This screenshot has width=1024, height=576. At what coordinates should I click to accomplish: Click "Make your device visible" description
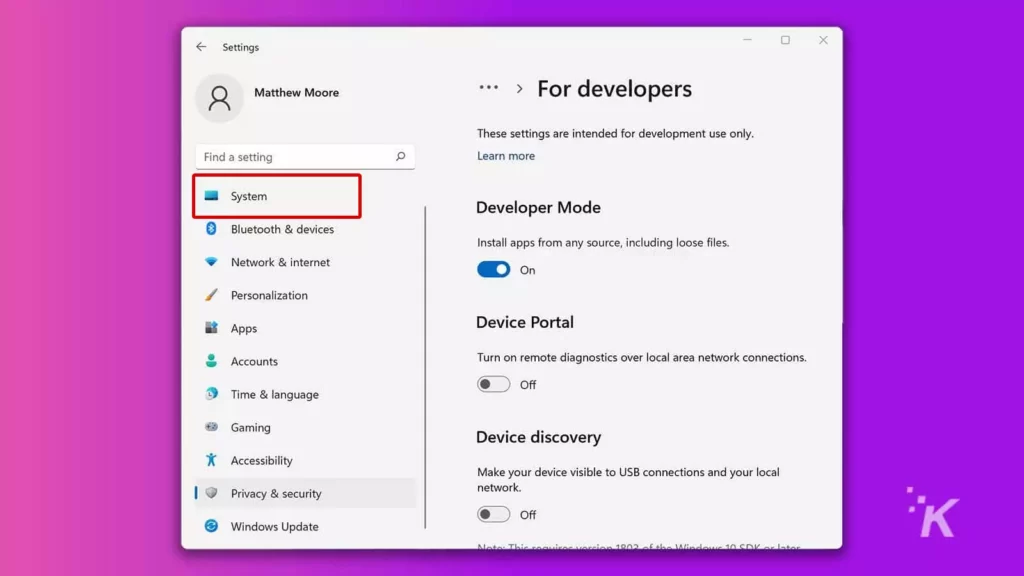click(628, 480)
